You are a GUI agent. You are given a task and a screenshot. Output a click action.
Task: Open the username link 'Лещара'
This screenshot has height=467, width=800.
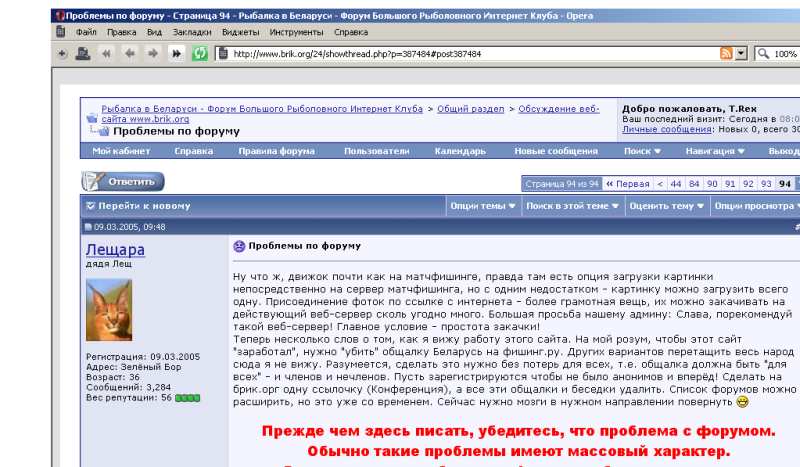115,250
